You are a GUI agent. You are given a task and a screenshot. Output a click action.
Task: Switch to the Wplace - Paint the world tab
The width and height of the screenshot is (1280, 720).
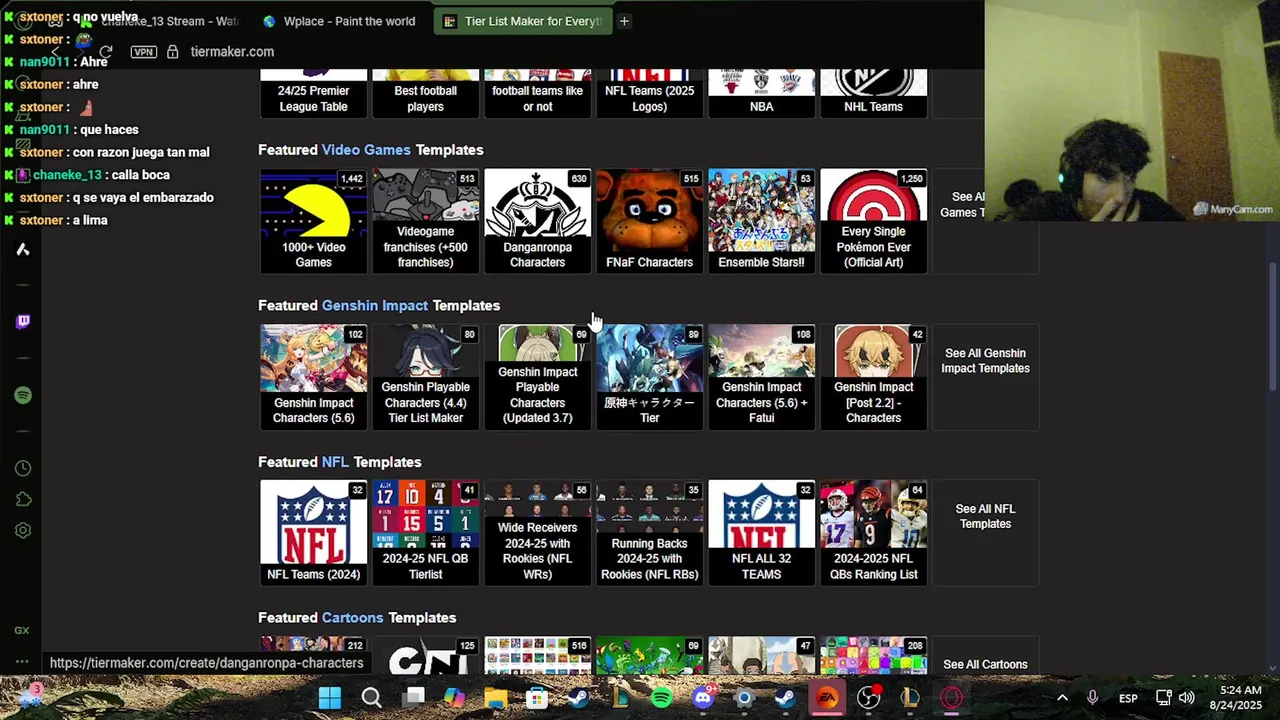pos(339,21)
